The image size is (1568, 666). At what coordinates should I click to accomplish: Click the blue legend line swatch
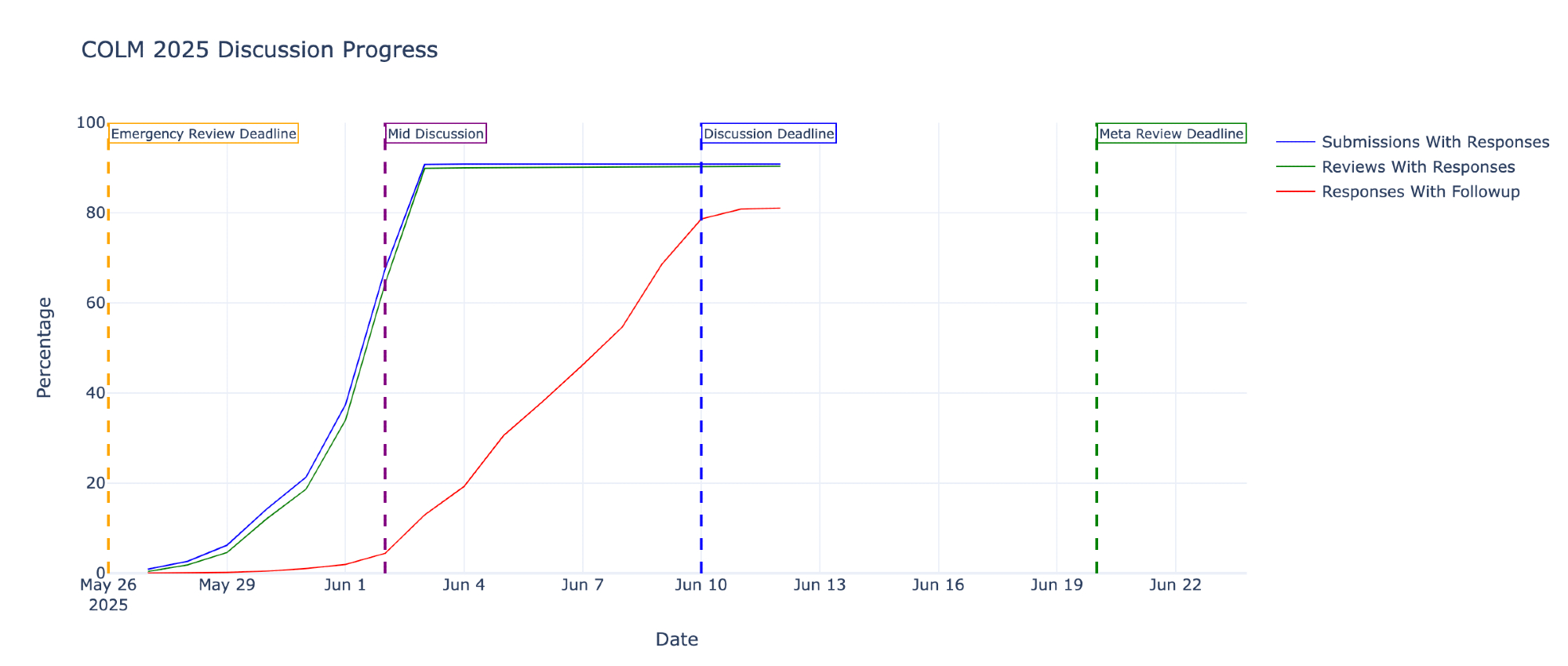click(x=1295, y=142)
